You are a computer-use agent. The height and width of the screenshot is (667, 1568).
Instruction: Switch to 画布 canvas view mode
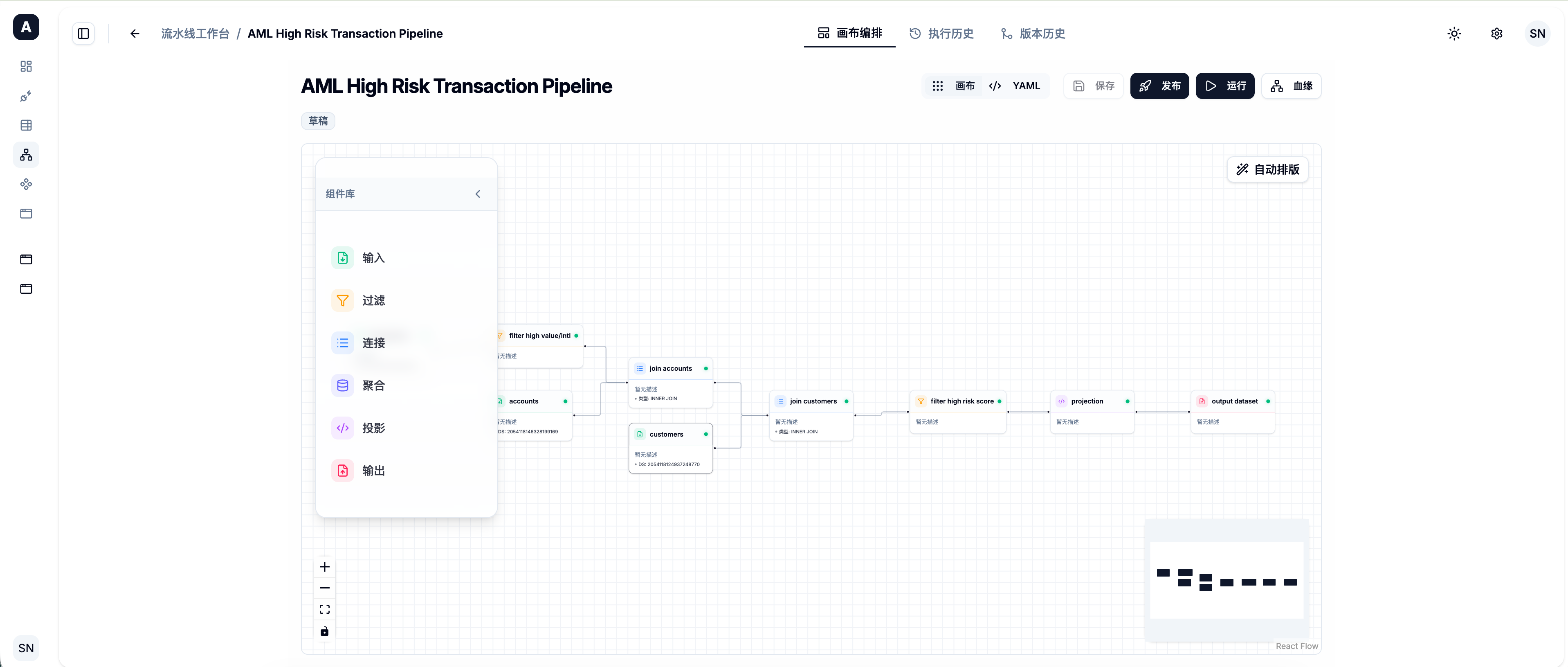(953, 86)
